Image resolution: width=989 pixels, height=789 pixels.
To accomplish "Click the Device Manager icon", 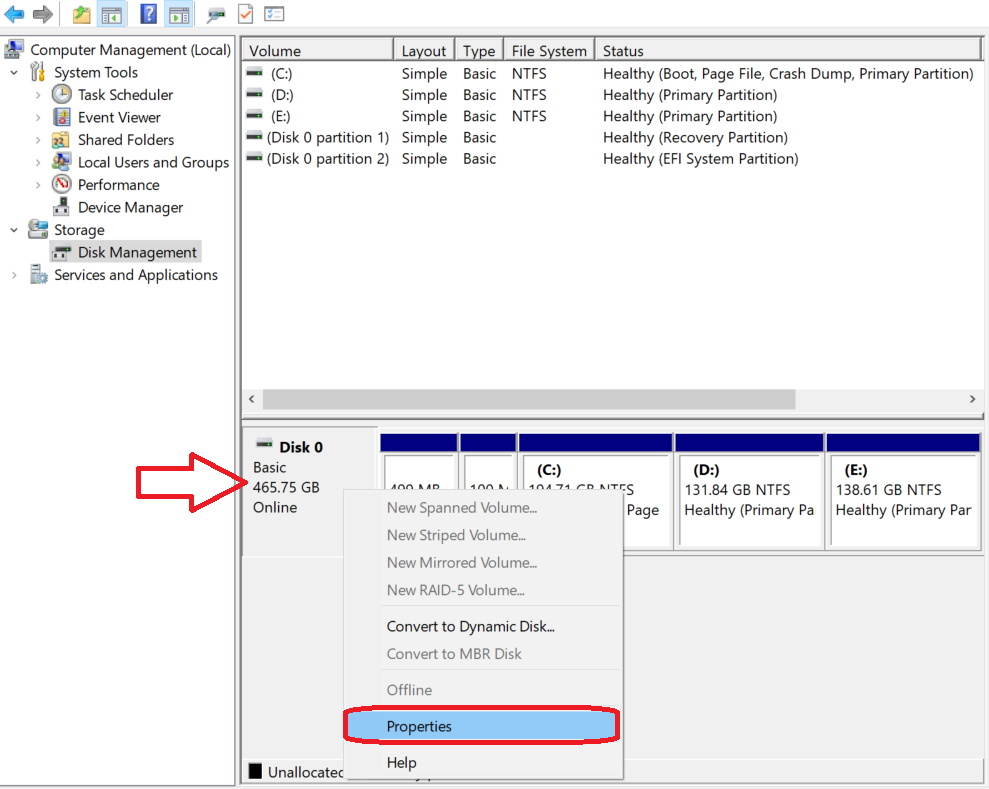I will 61,207.
